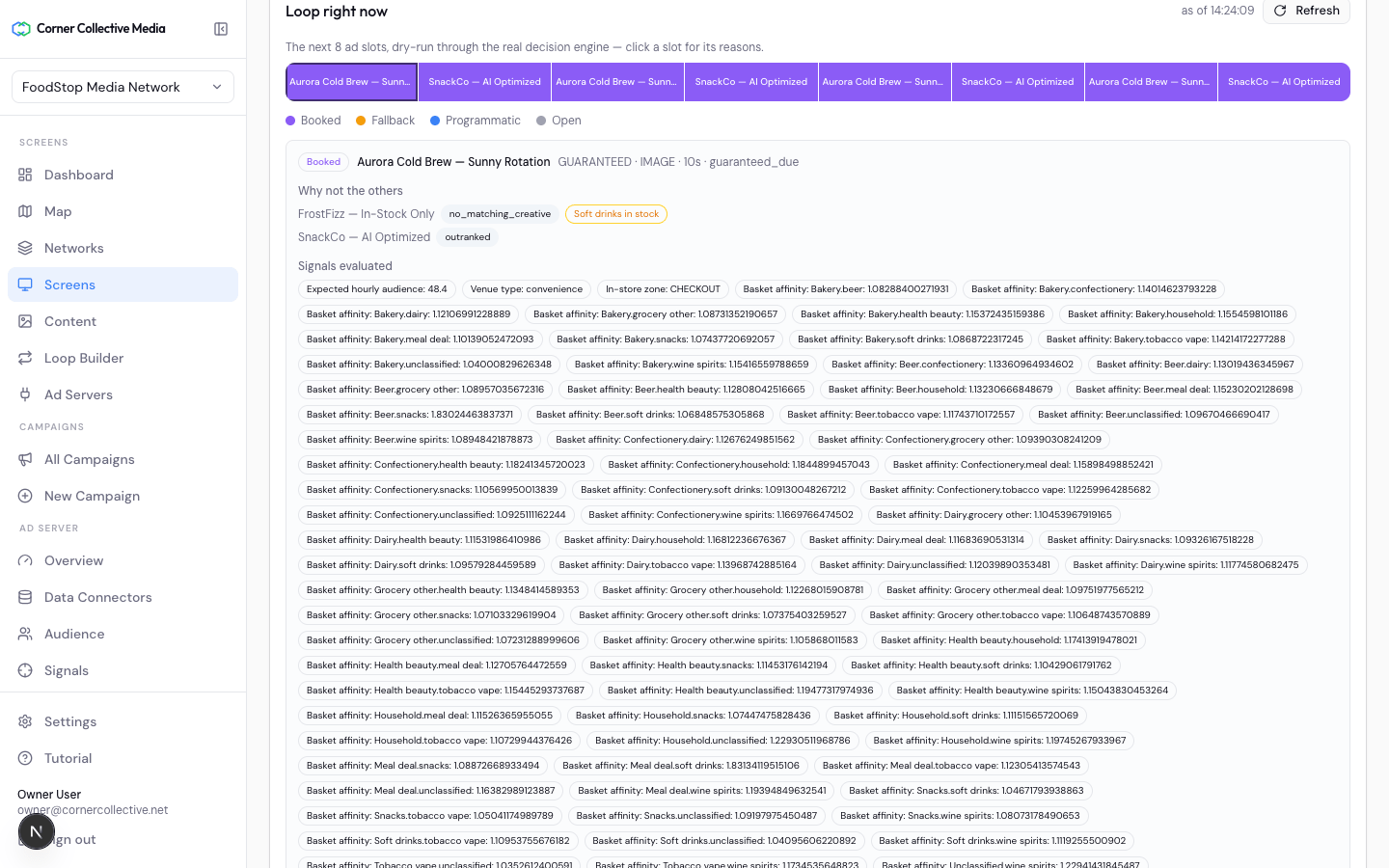The width and height of the screenshot is (1389, 868).
Task: Click the Fallback legend orange dot
Action: (361, 121)
